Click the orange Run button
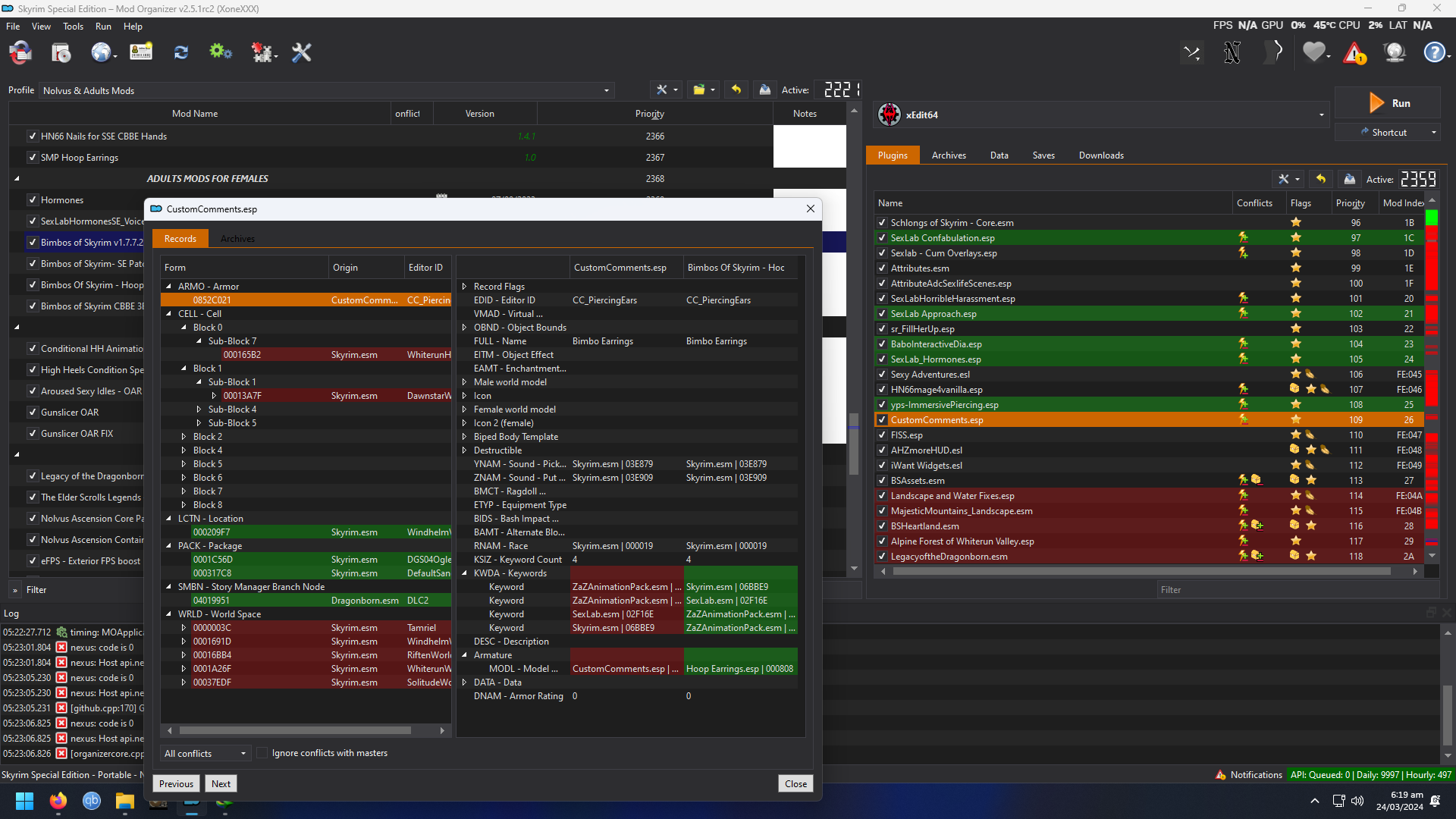The height and width of the screenshot is (819, 1456). click(x=1389, y=103)
